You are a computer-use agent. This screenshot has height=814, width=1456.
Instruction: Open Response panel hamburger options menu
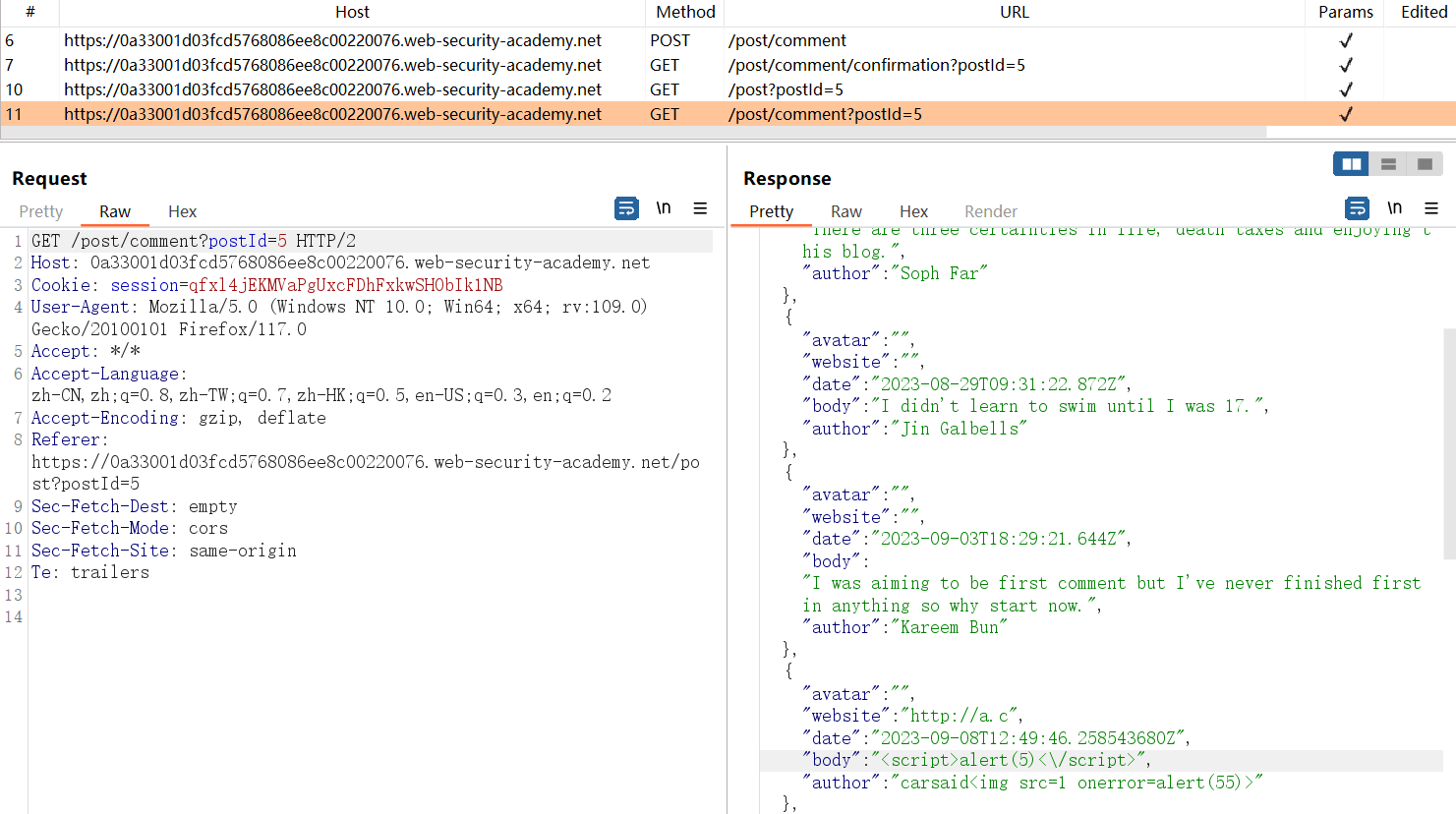[1431, 208]
